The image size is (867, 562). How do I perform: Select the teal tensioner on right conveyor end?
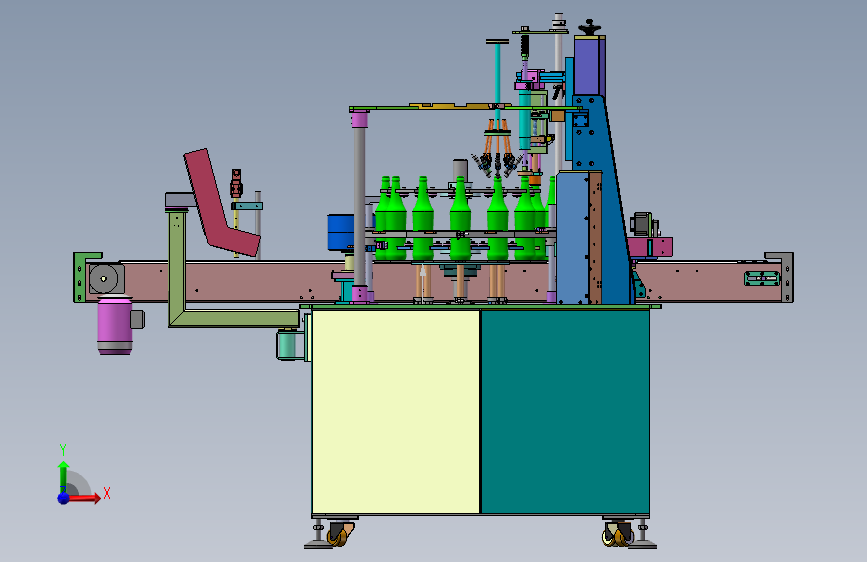pyautogui.click(x=762, y=278)
